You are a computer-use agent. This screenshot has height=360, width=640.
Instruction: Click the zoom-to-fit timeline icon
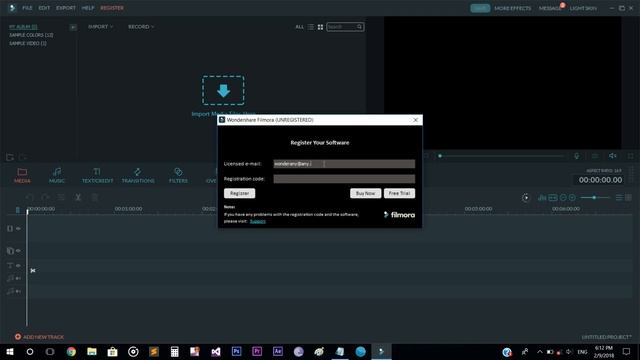(553, 198)
